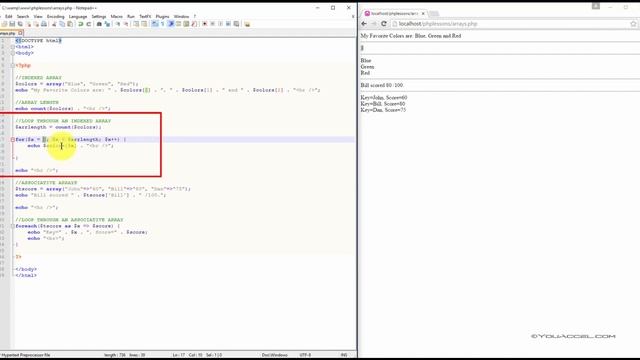The image size is (640, 360).
Task: Click the //INDEXED ARRAY comment line
Action: click(x=38, y=78)
